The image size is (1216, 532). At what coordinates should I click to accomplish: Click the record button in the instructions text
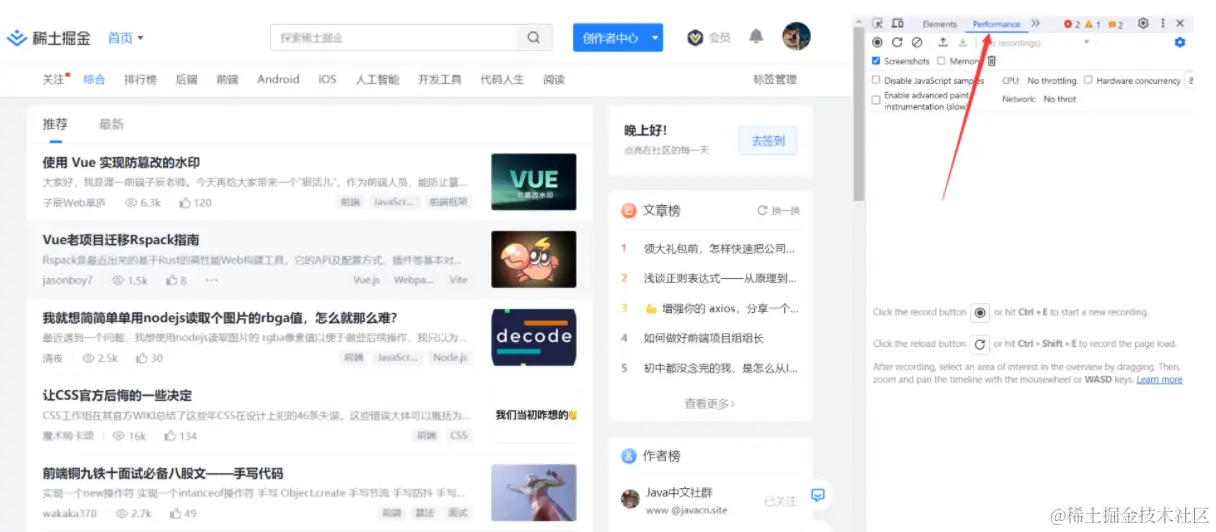(x=981, y=313)
